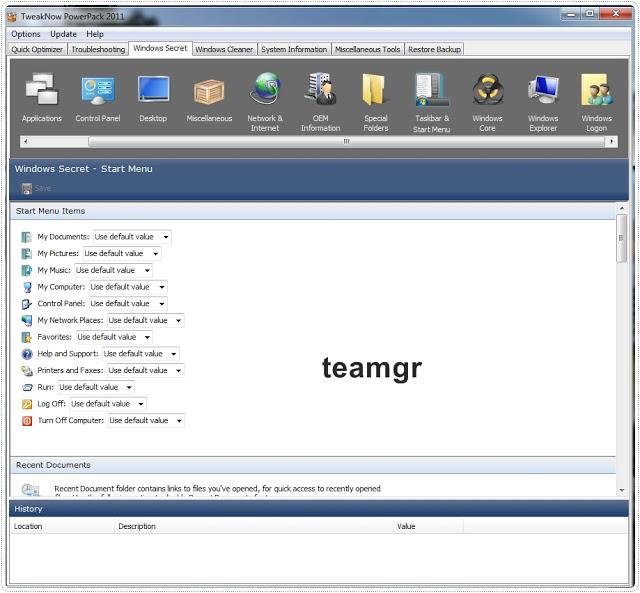640x593 pixels.
Task: Open the Run value dropdown
Action: click(96, 387)
